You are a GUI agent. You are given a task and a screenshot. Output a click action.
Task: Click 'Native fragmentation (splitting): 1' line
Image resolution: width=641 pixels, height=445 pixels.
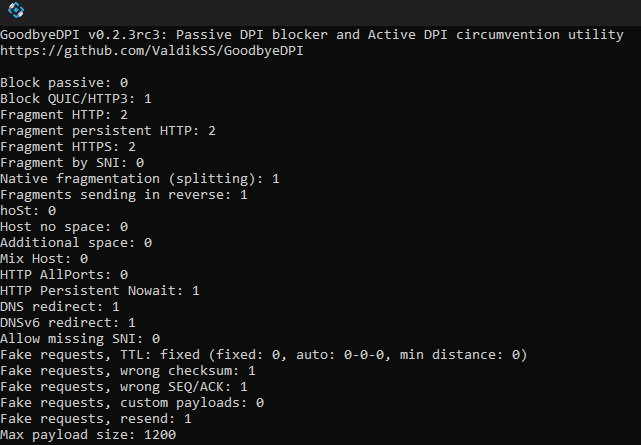click(140, 179)
